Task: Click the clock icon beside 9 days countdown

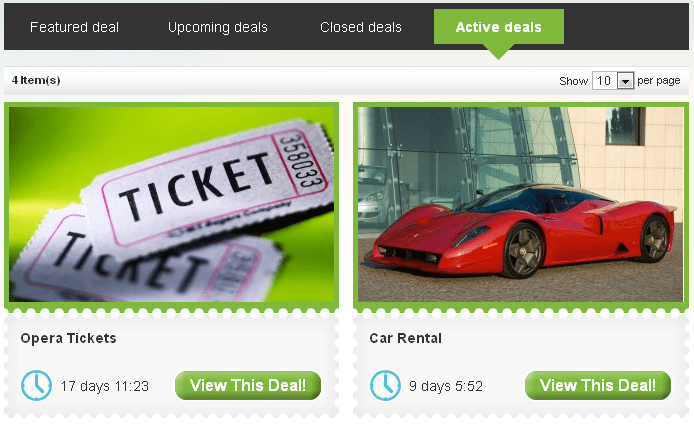Action: click(385, 385)
